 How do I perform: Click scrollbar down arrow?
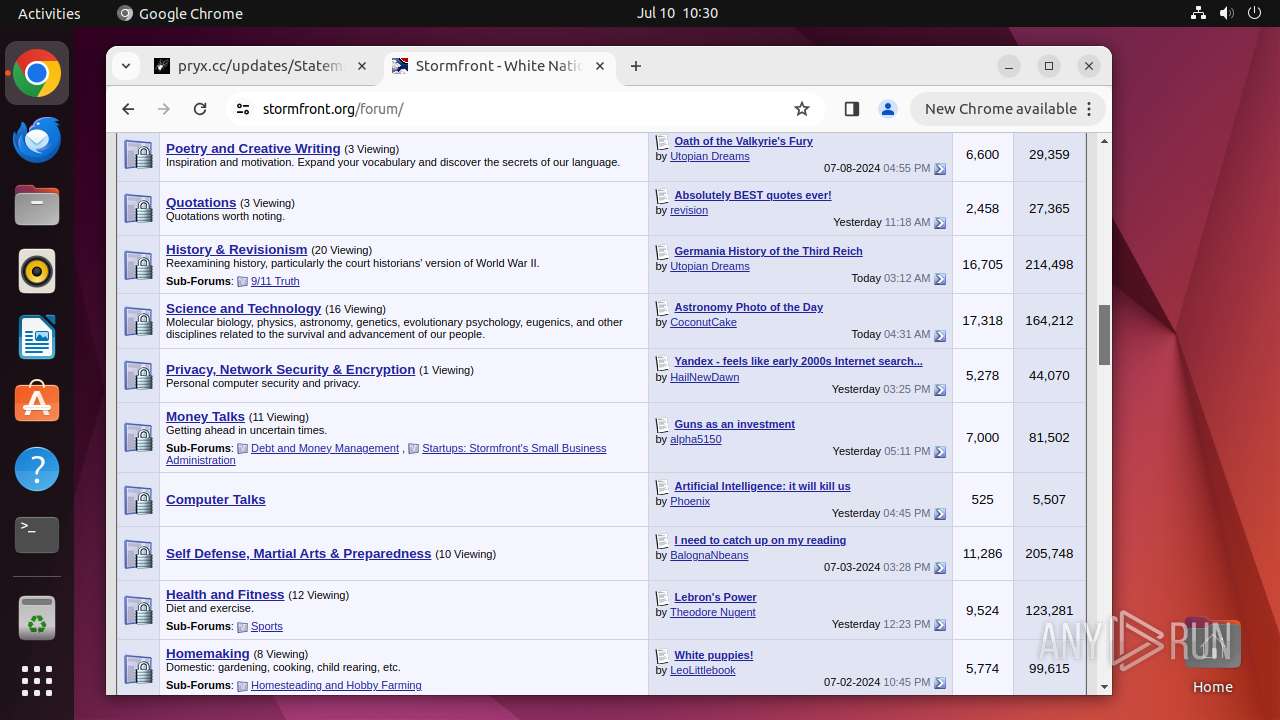click(x=1104, y=687)
